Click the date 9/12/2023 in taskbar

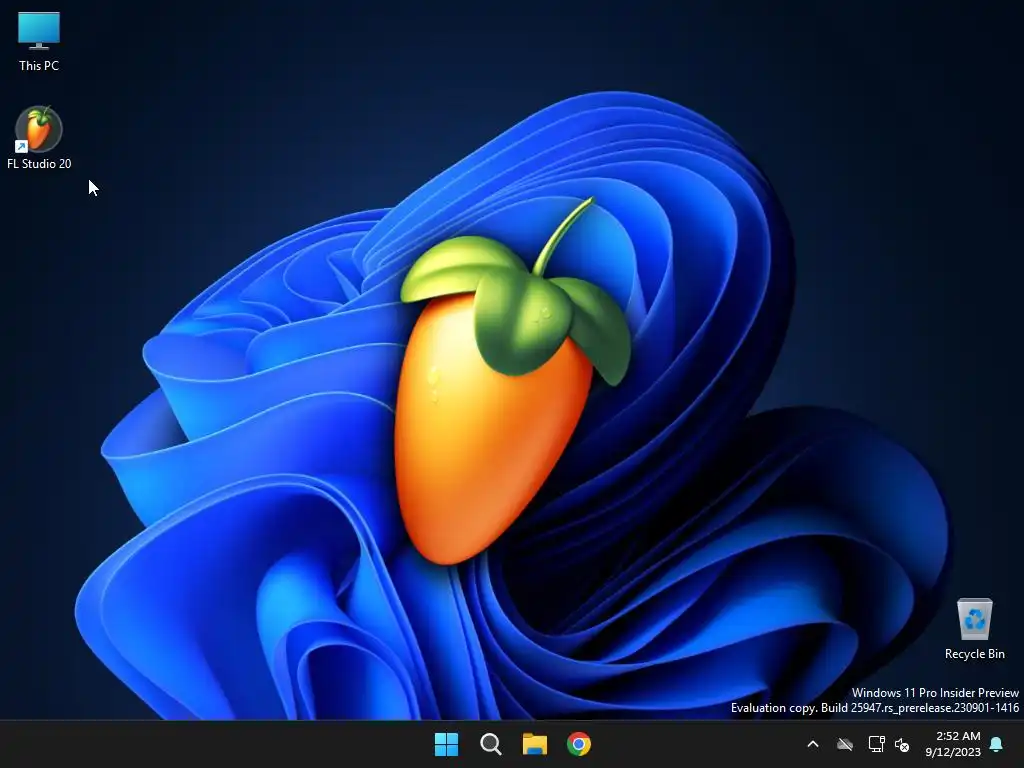[953, 752]
